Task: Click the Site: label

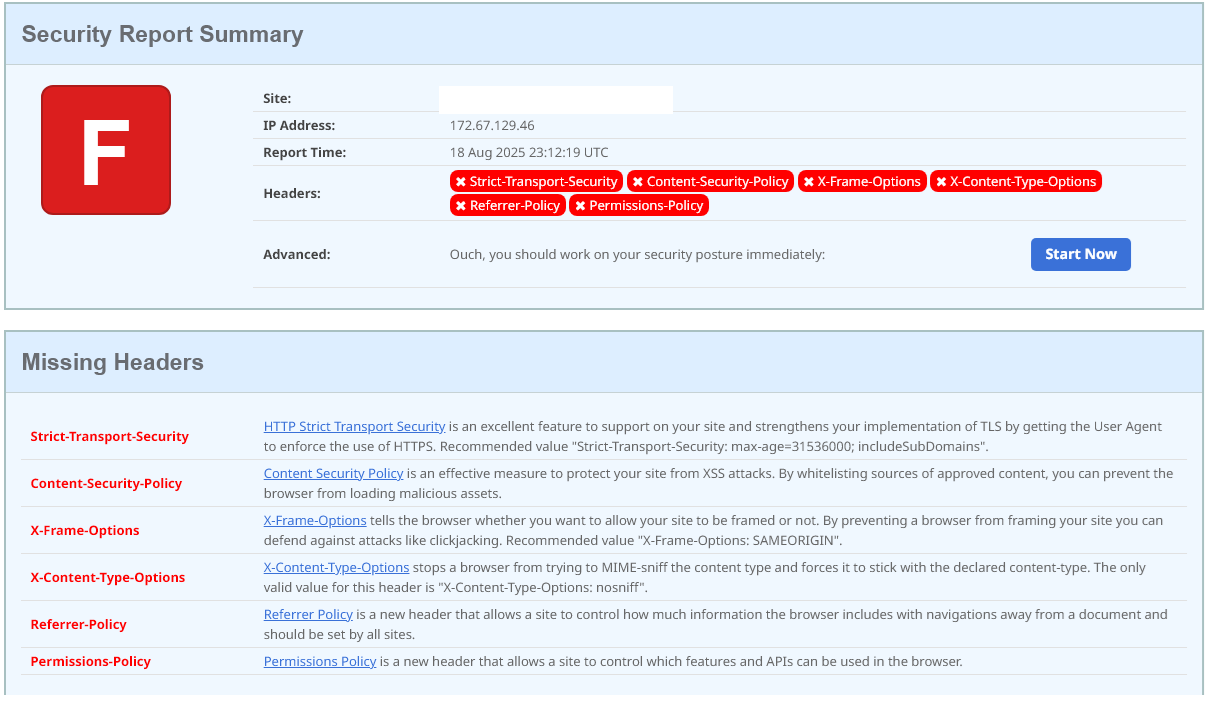Action: tap(277, 98)
